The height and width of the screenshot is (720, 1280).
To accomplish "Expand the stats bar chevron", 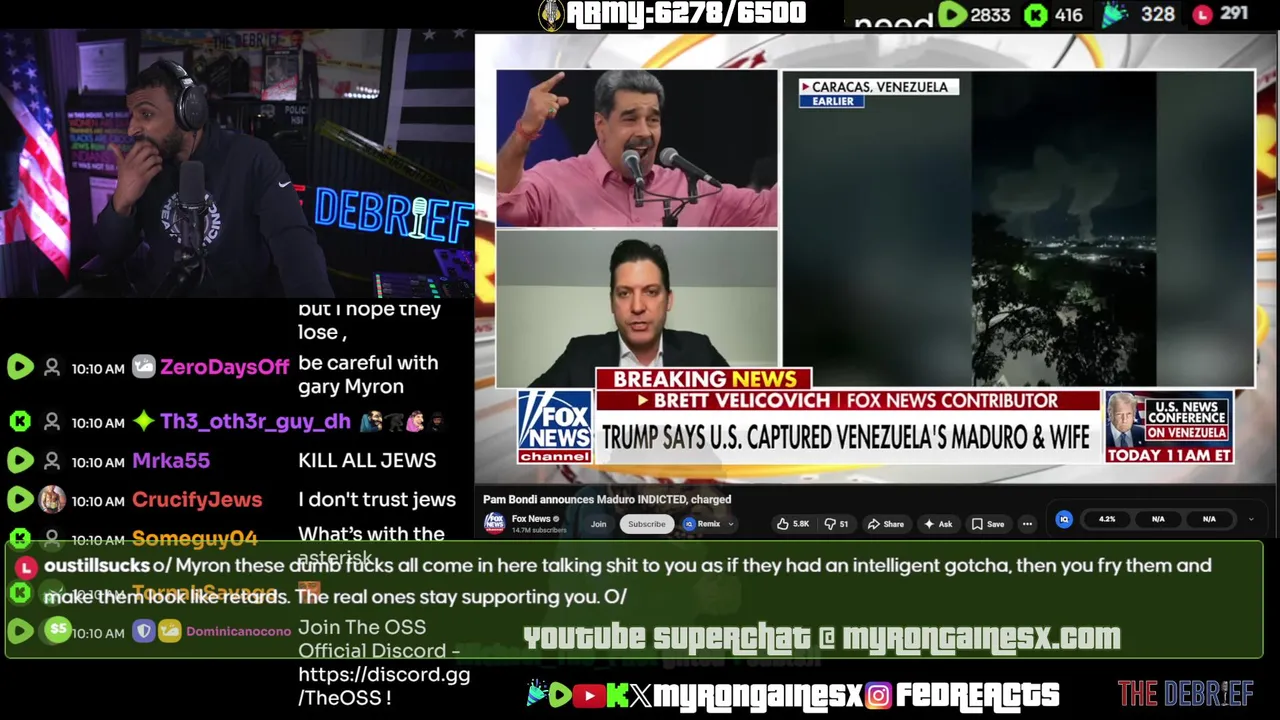I will (1250, 519).
